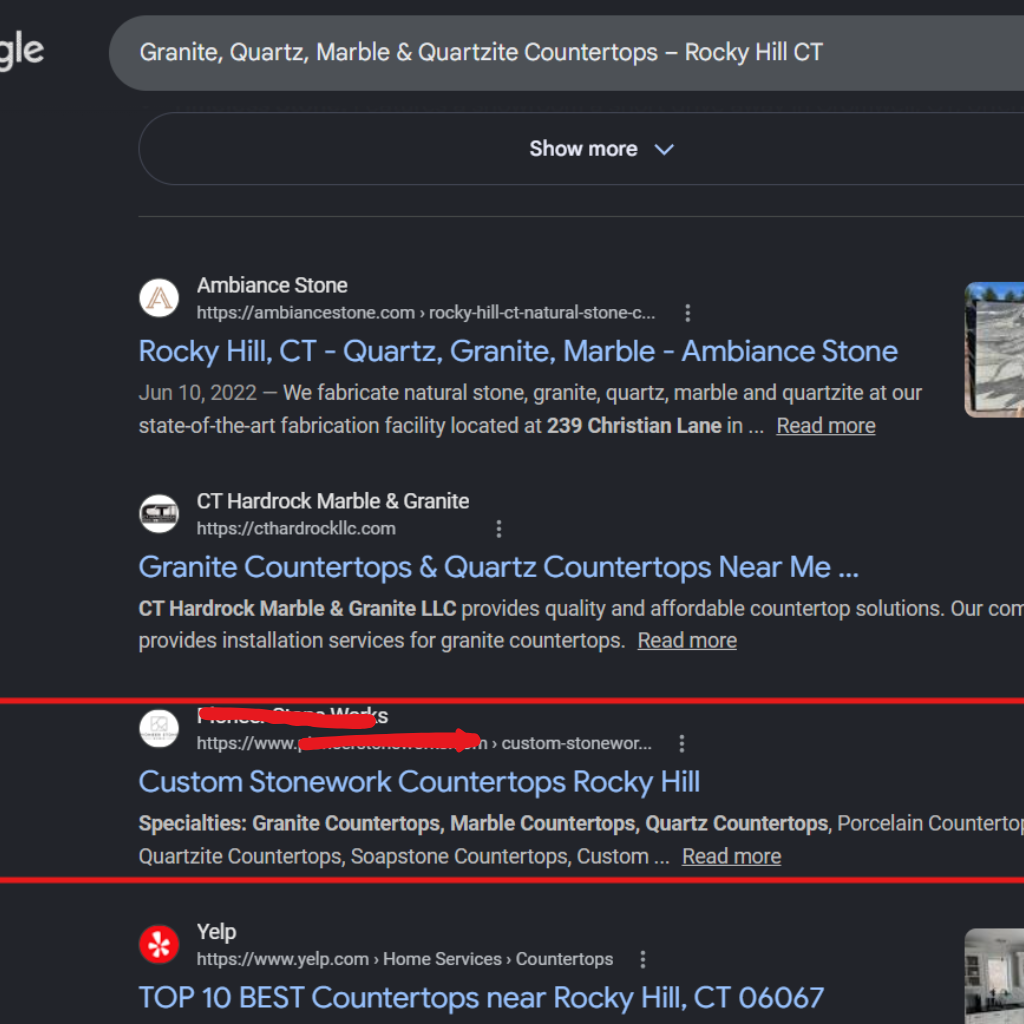Open options menu for Ambiance Stone result

tap(687, 313)
